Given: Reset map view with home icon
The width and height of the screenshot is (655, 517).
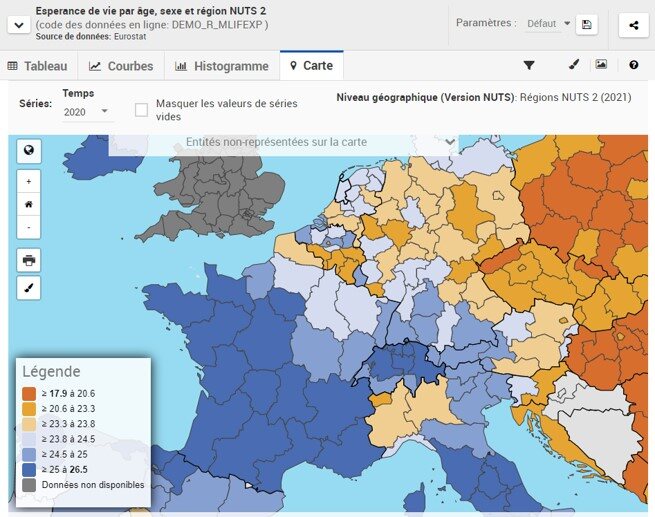Looking at the screenshot, I should pos(29,204).
